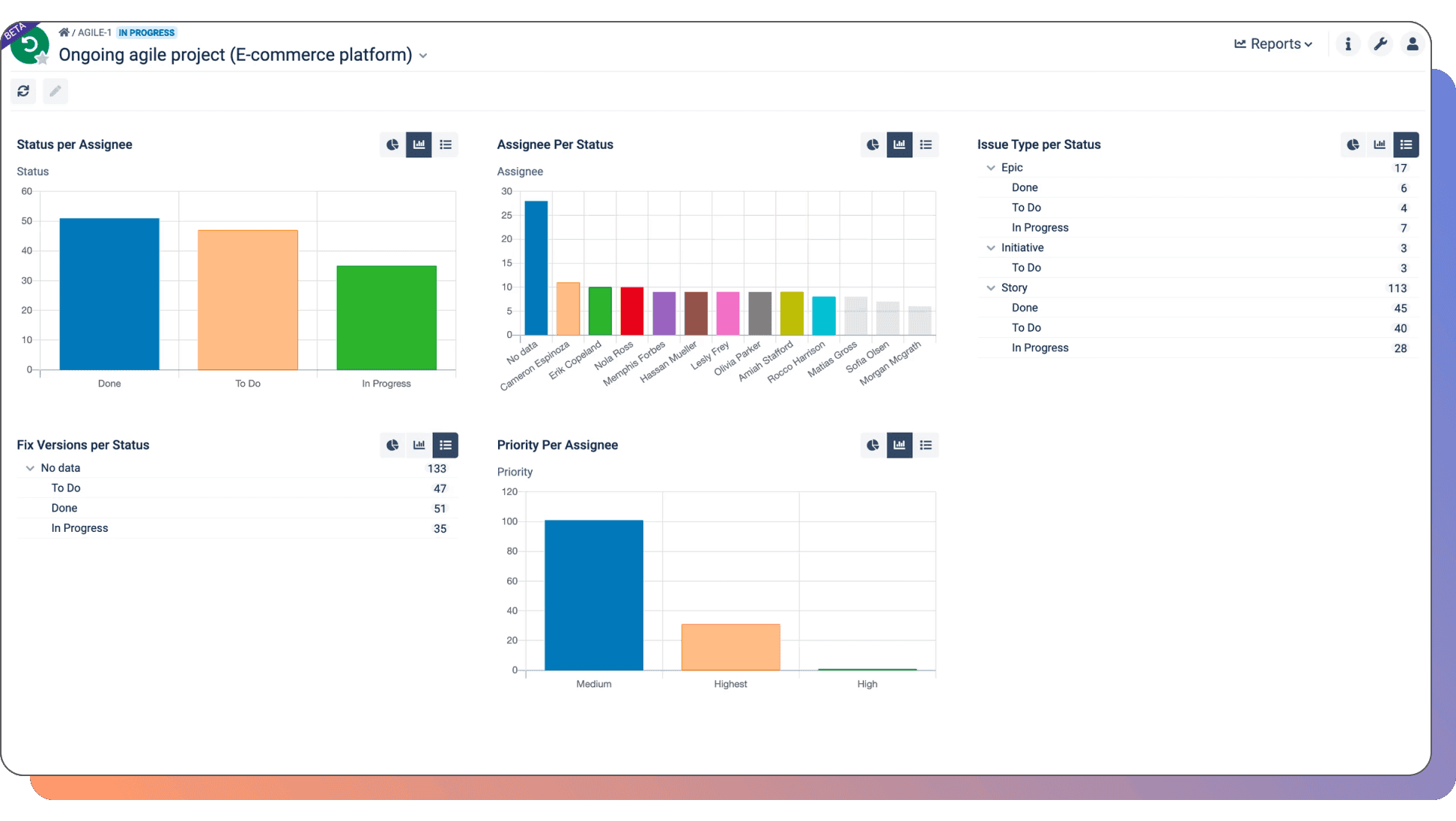Switch Issue Type per Status to bar chart
The image size is (1456, 821).
coord(1380,145)
